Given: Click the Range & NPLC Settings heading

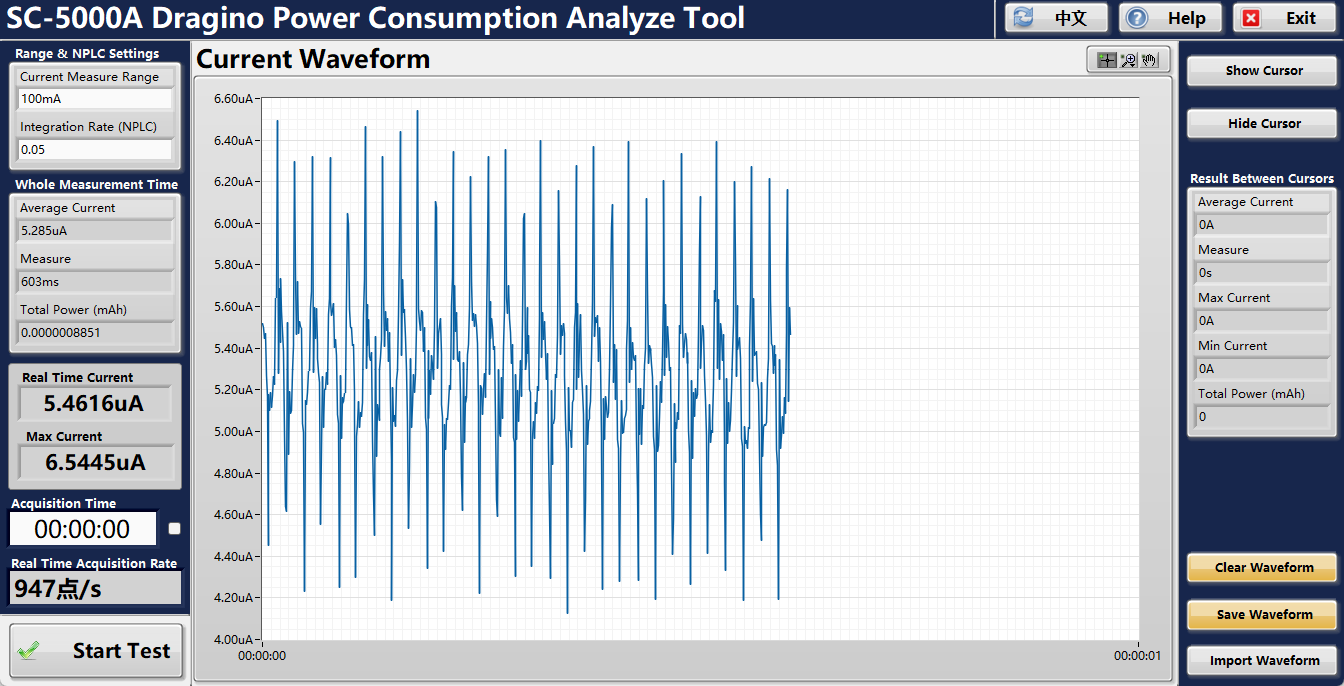Looking at the screenshot, I should 87,54.
